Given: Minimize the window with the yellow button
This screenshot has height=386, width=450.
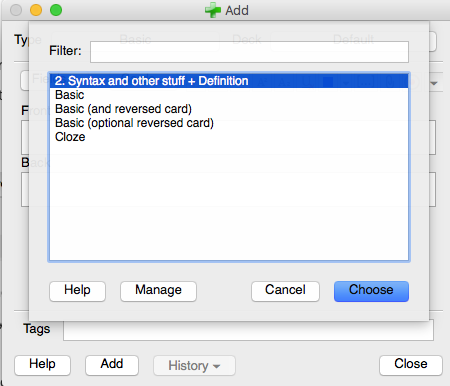Looking at the screenshot, I should click(36, 10).
